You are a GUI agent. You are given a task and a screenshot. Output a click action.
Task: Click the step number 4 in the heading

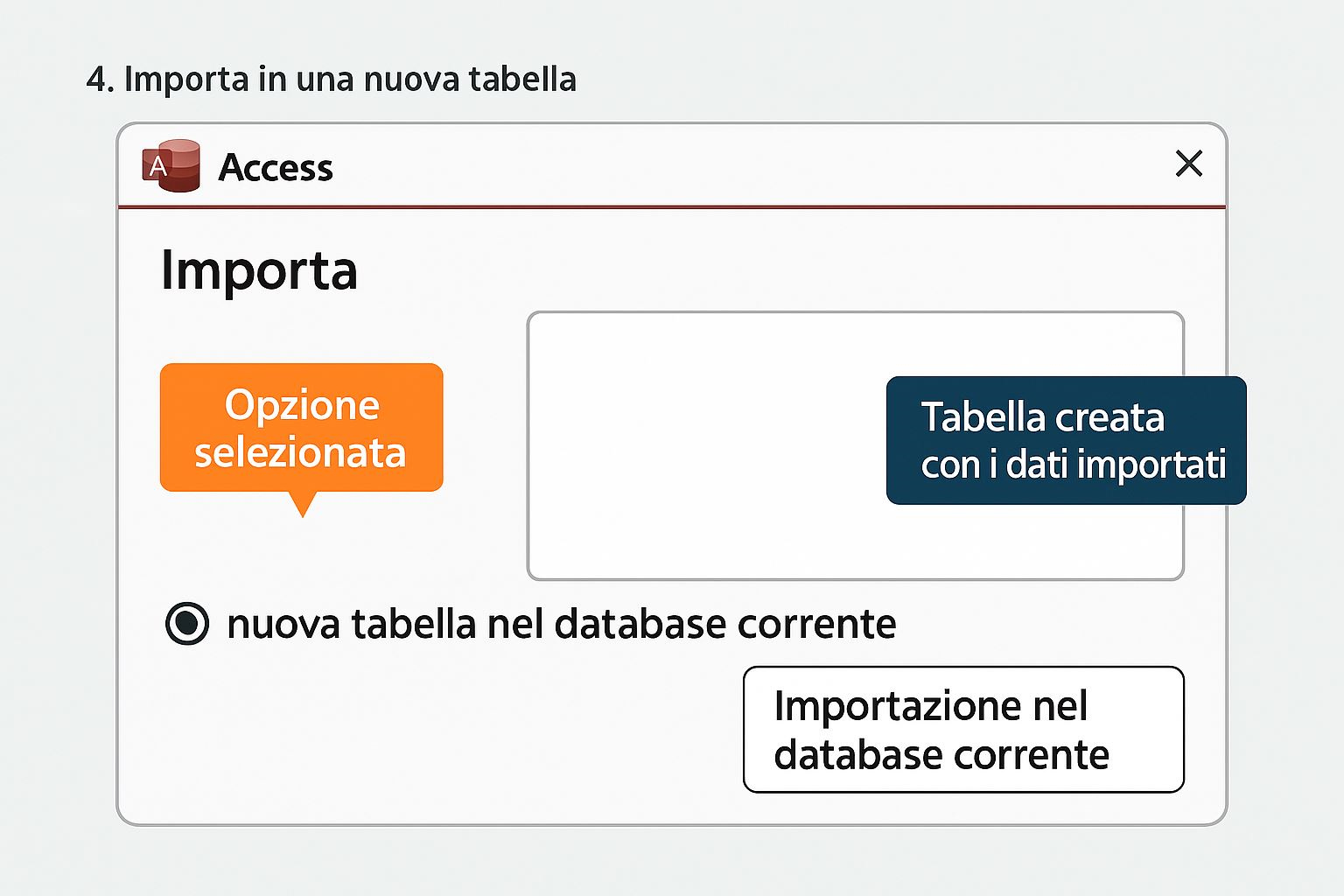tap(98, 80)
